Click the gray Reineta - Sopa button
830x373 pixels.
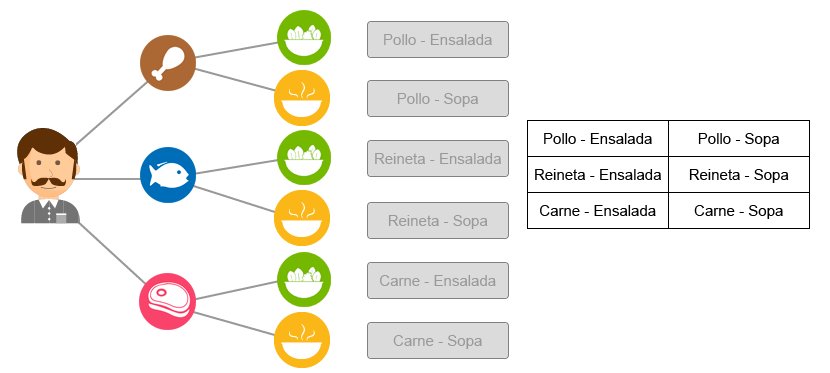click(x=438, y=220)
